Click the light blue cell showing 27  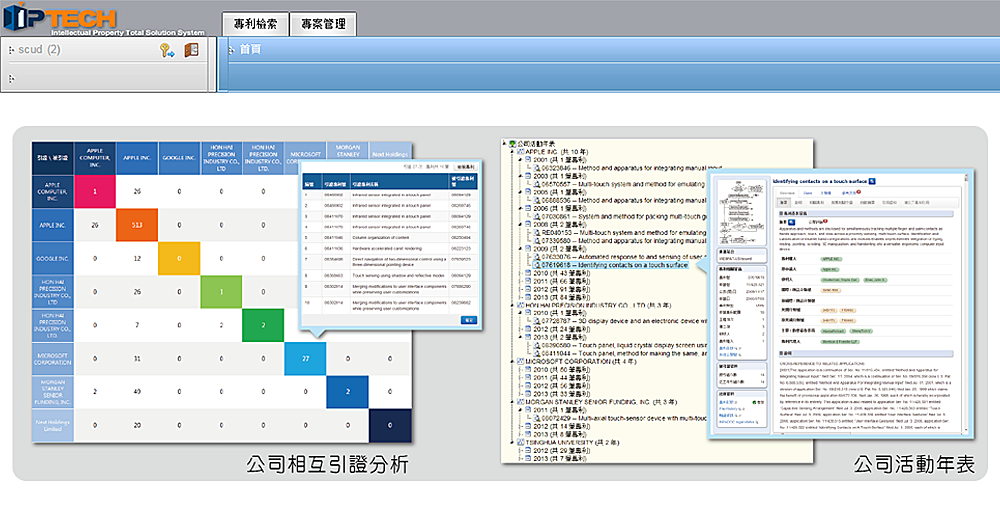point(305,359)
